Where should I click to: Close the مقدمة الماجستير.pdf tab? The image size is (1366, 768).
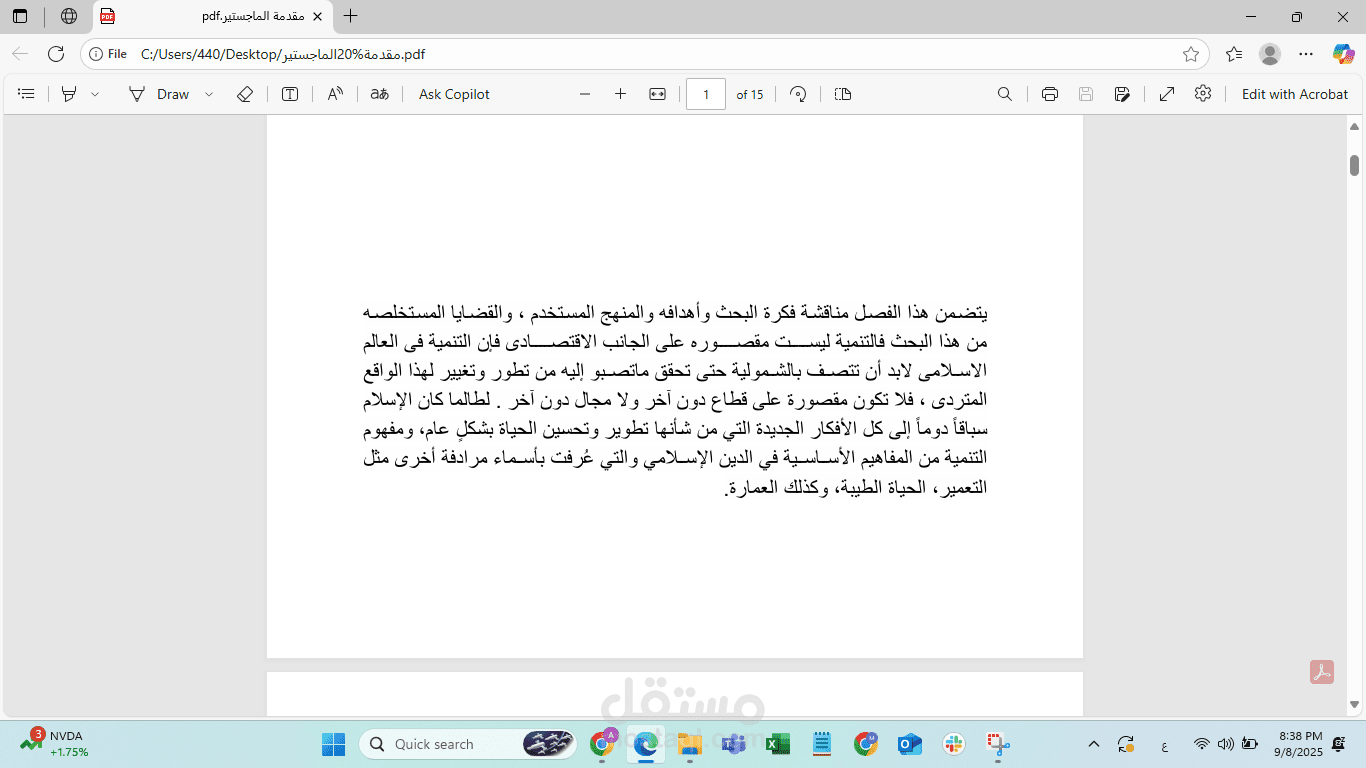pos(317,16)
